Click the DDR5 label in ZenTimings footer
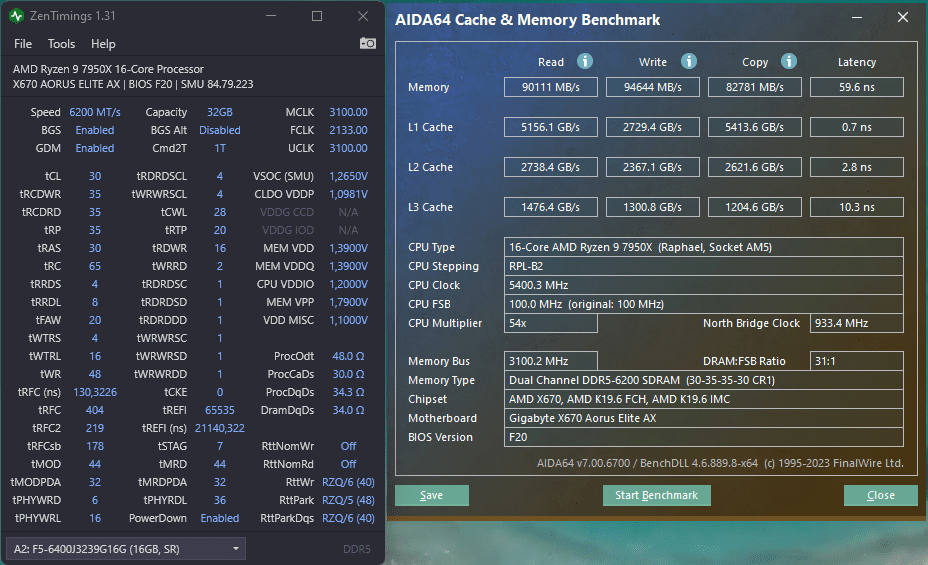This screenshot has width=928, height=565. click(357, 549)
